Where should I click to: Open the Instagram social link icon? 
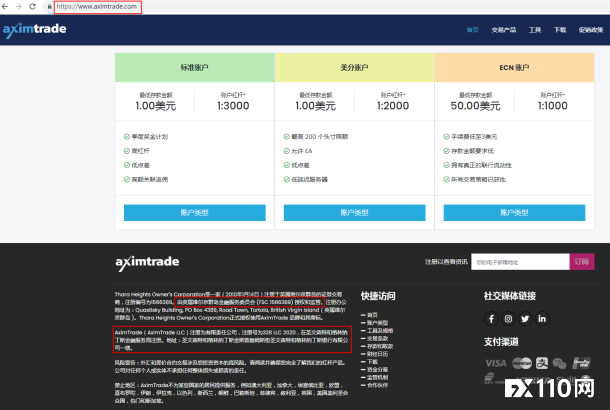coord(508,318)
